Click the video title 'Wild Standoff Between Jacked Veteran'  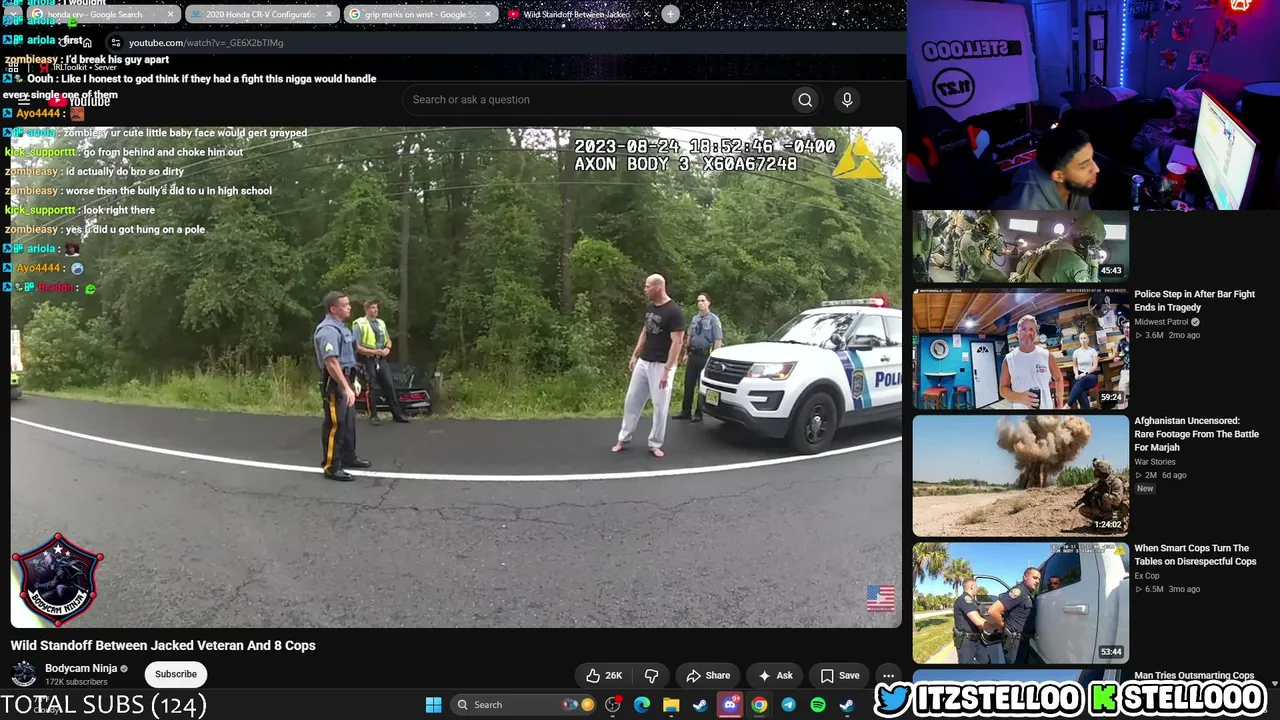[163, 646]
